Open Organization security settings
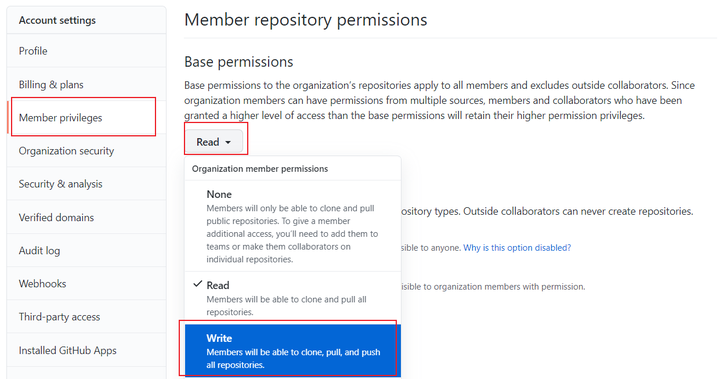 coord(86,151)
